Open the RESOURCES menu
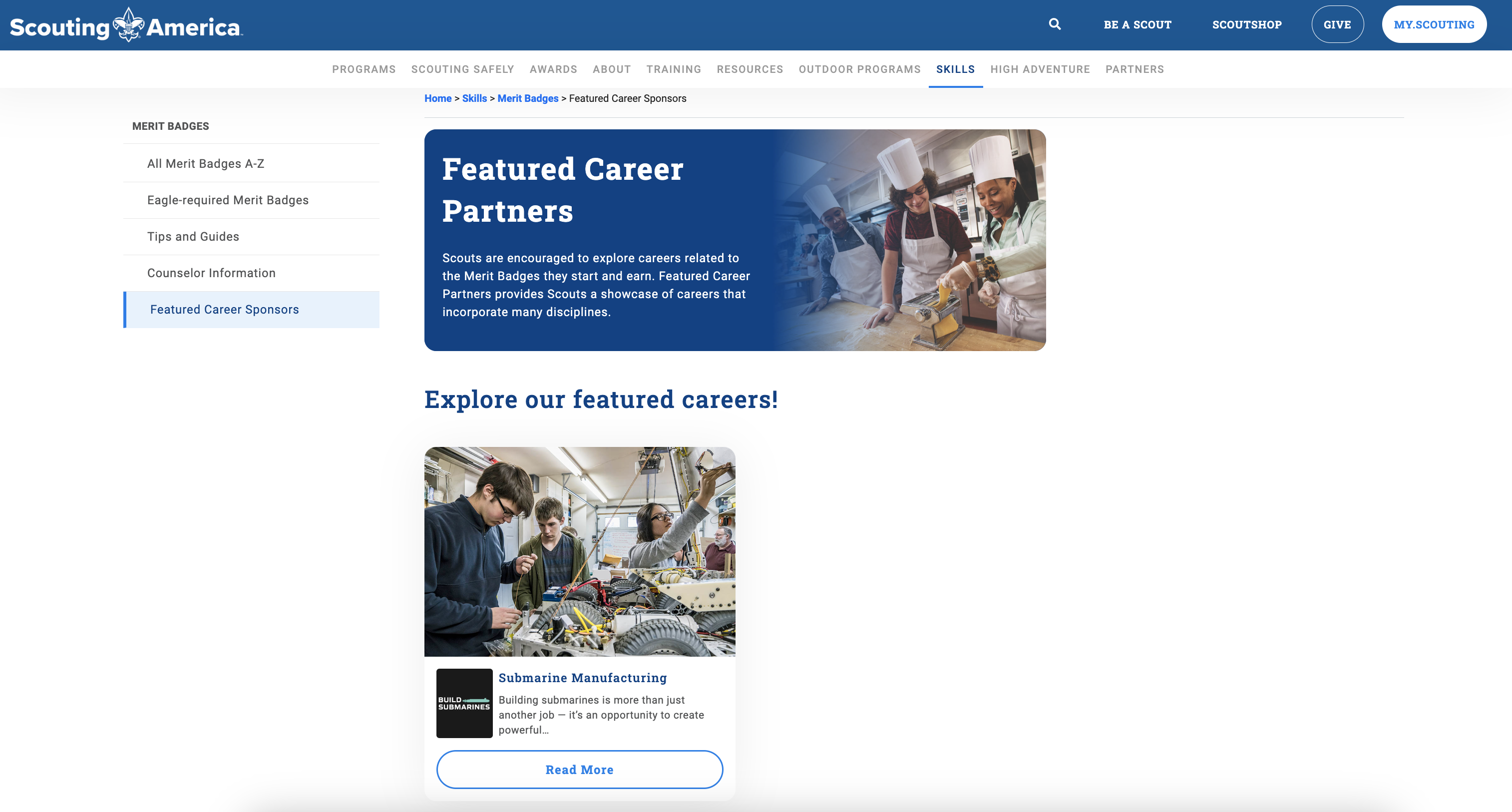The width and height of the screenshot is (1512, 812). click(x=750, y=69)
